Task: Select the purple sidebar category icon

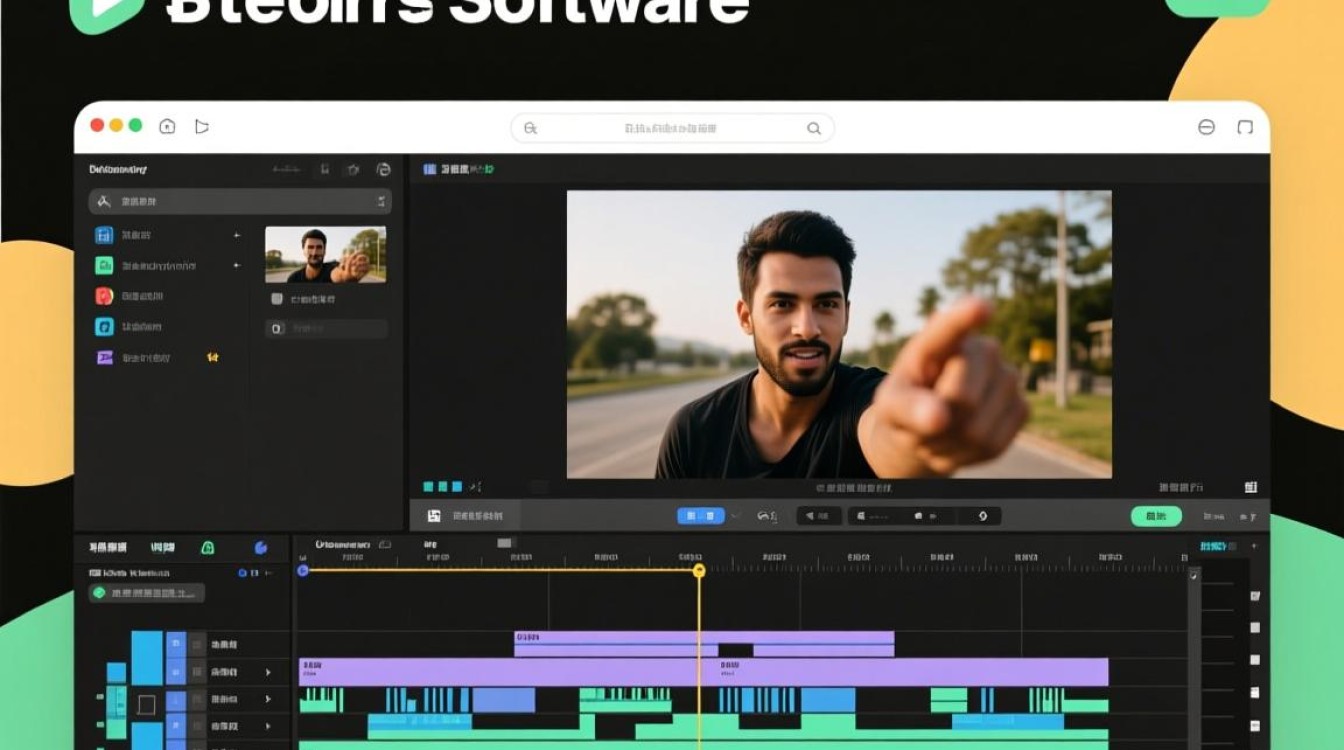Action: [104, 357]
